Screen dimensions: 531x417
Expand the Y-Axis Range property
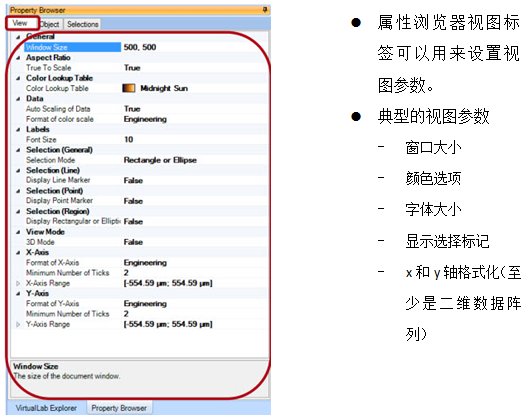[18, 324]
